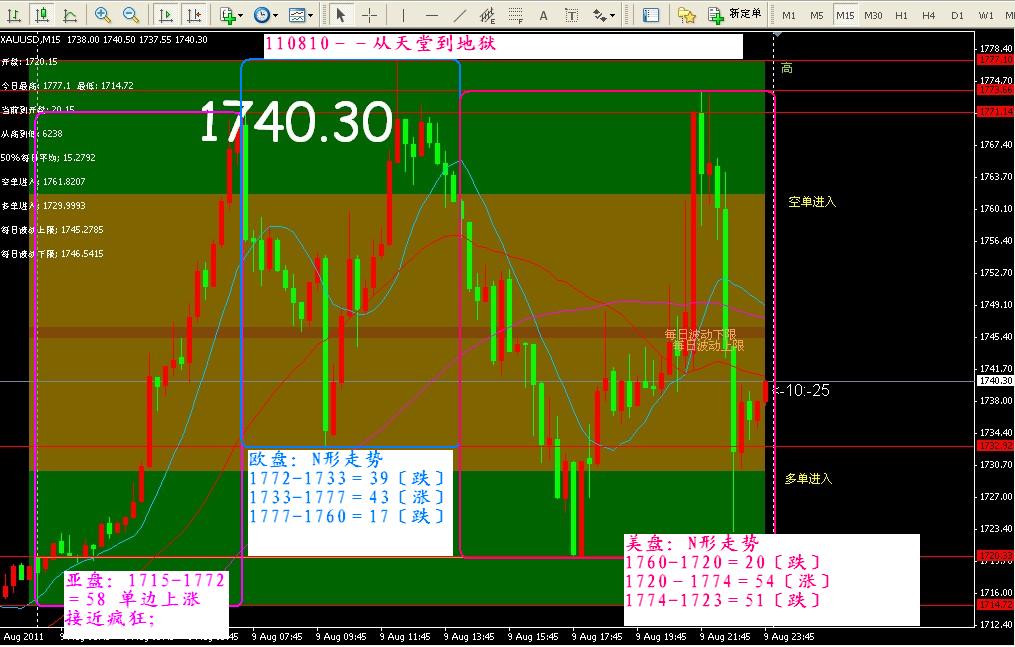Image resolution: width=1015 pixels, height=647 pixels.
Task: Toggle candlestick chart mode
Action: point(41,15)
